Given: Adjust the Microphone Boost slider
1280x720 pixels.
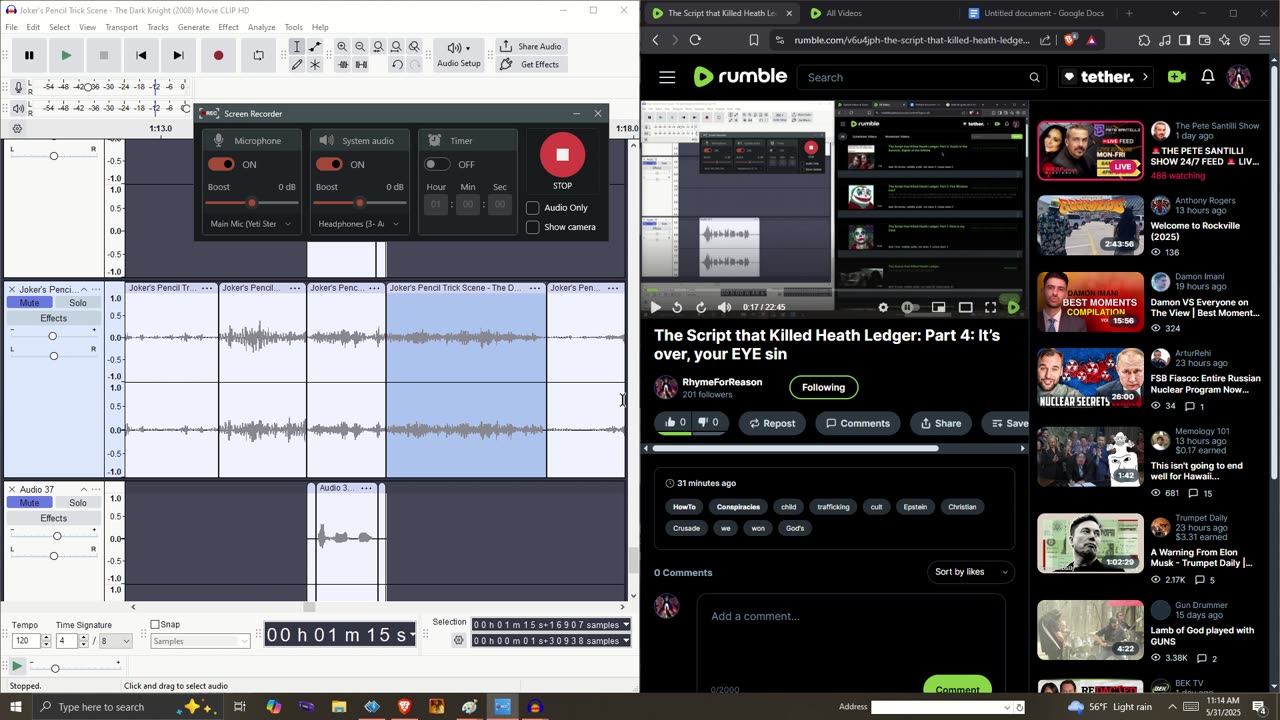Looking at the screenshot, I should 251,203.
